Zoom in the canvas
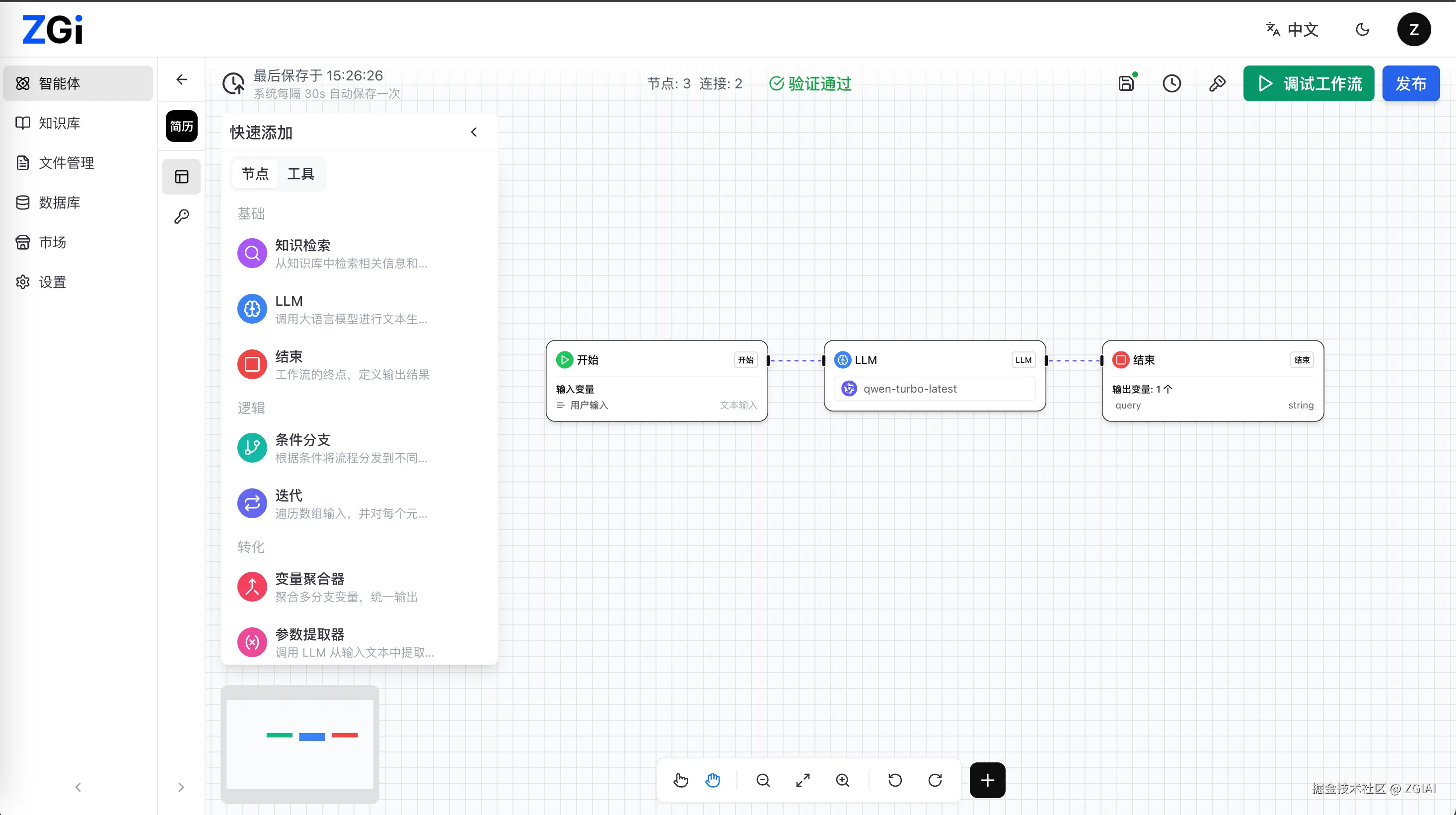This screenshot has height=815, width=1456. (842, 780)
